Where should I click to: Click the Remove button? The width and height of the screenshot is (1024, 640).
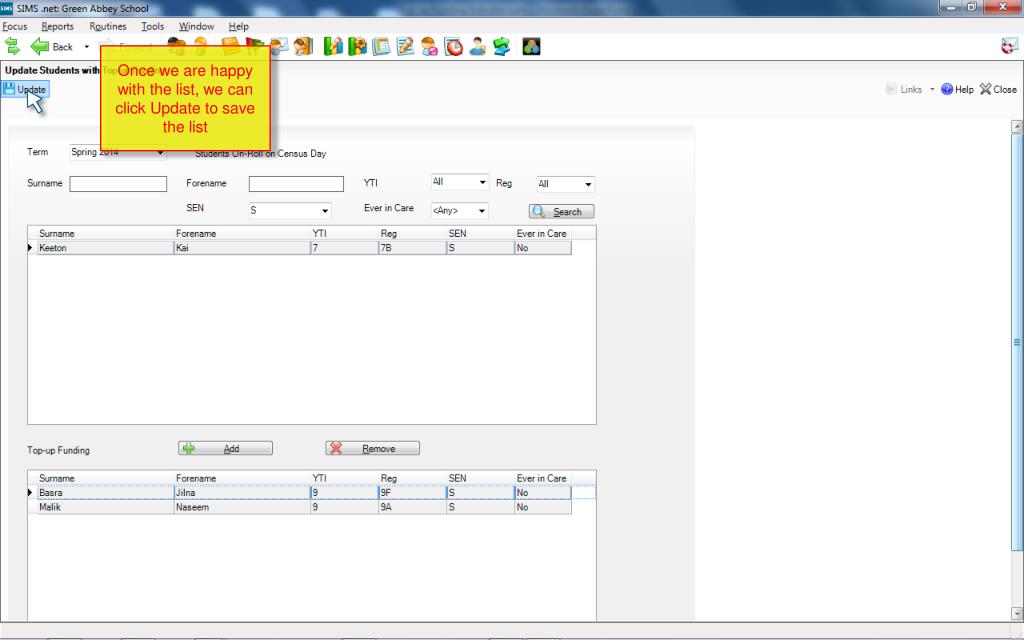pos(372,449)
